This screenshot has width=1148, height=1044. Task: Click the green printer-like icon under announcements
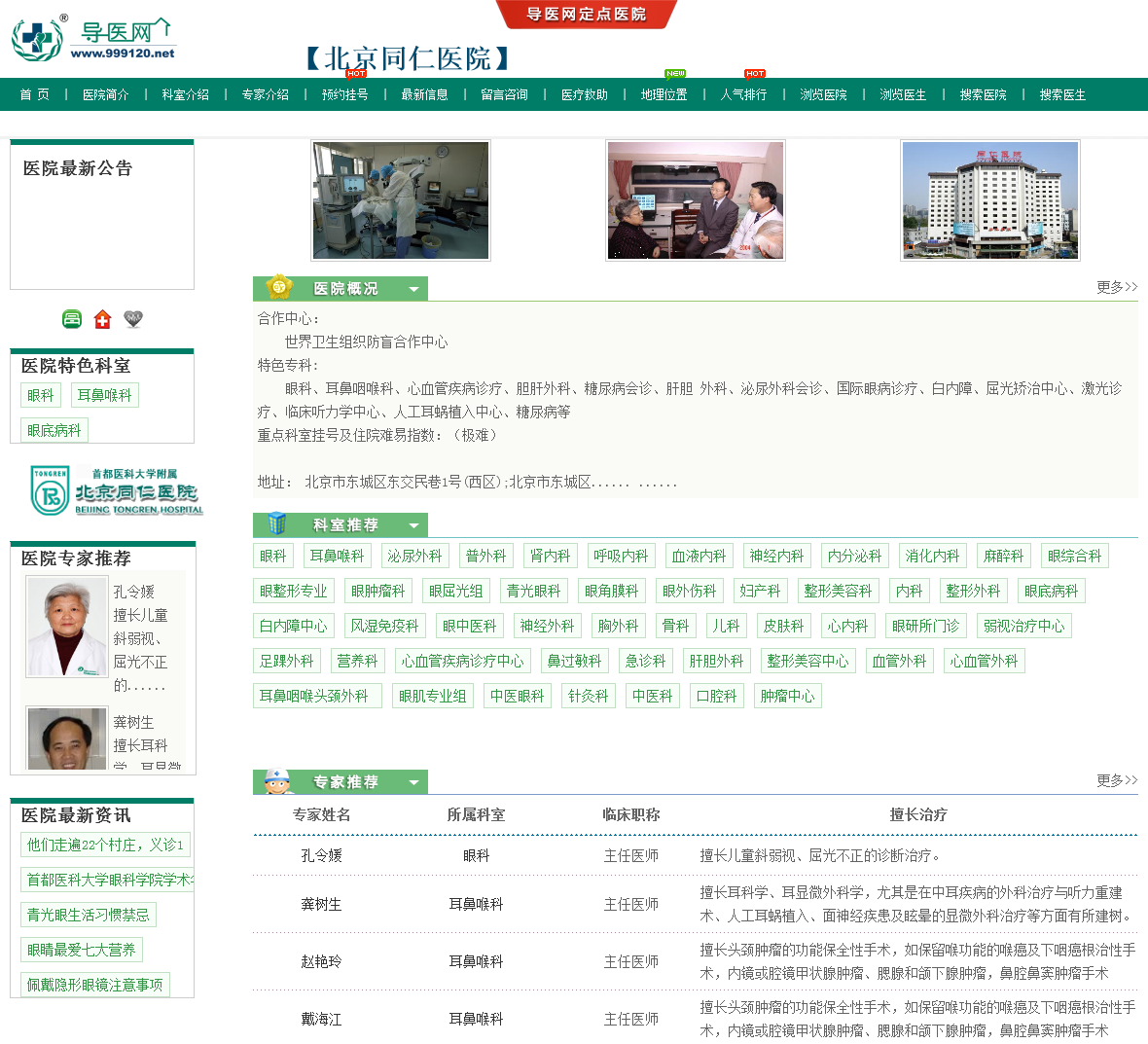click(72, 319)
